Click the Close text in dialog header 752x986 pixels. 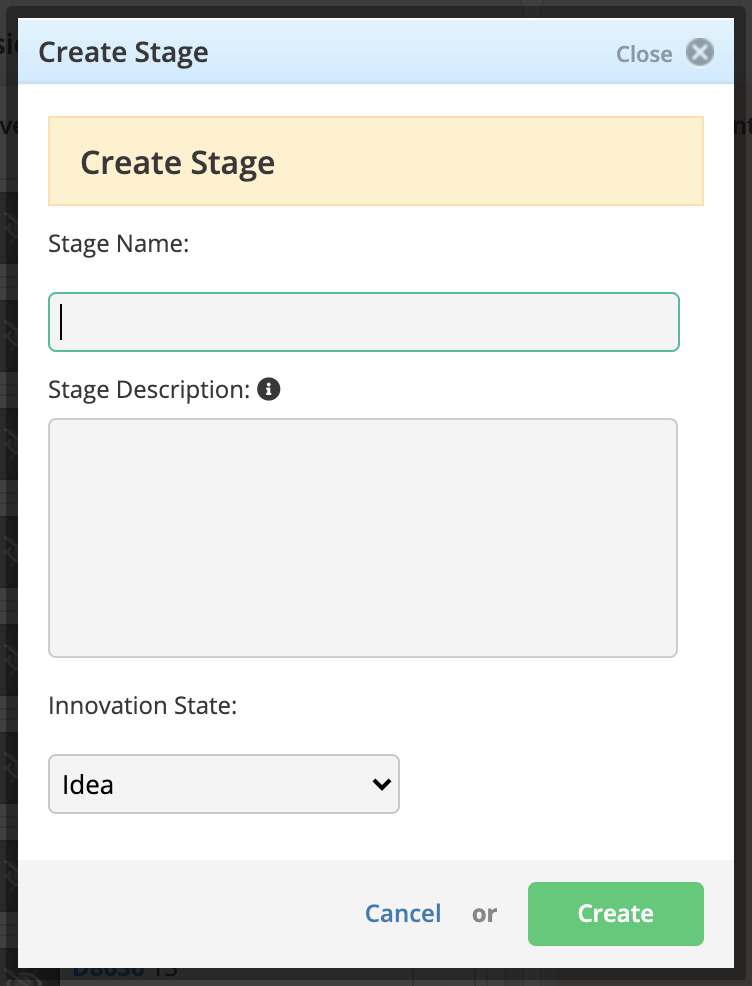(x=644, y=54)
